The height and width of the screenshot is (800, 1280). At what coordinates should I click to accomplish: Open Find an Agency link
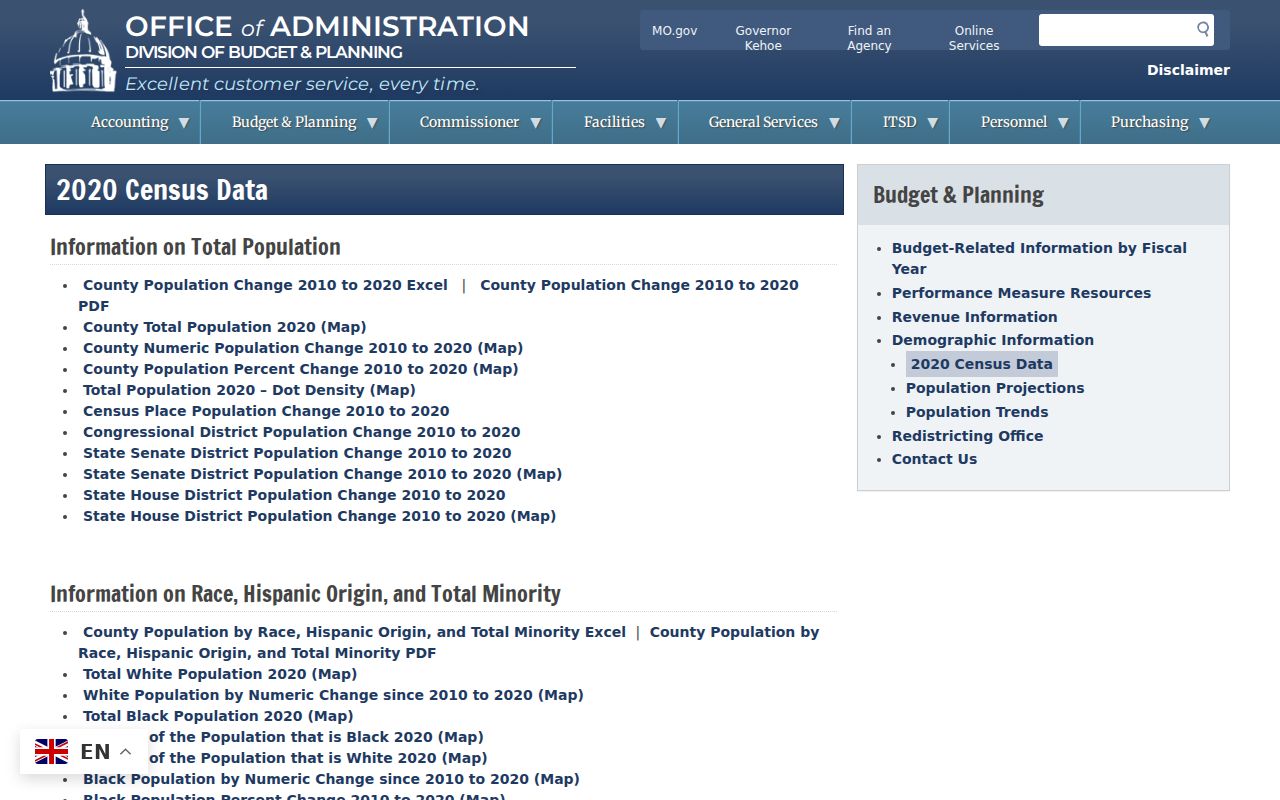pyautogui.click(x=869, y=38)
